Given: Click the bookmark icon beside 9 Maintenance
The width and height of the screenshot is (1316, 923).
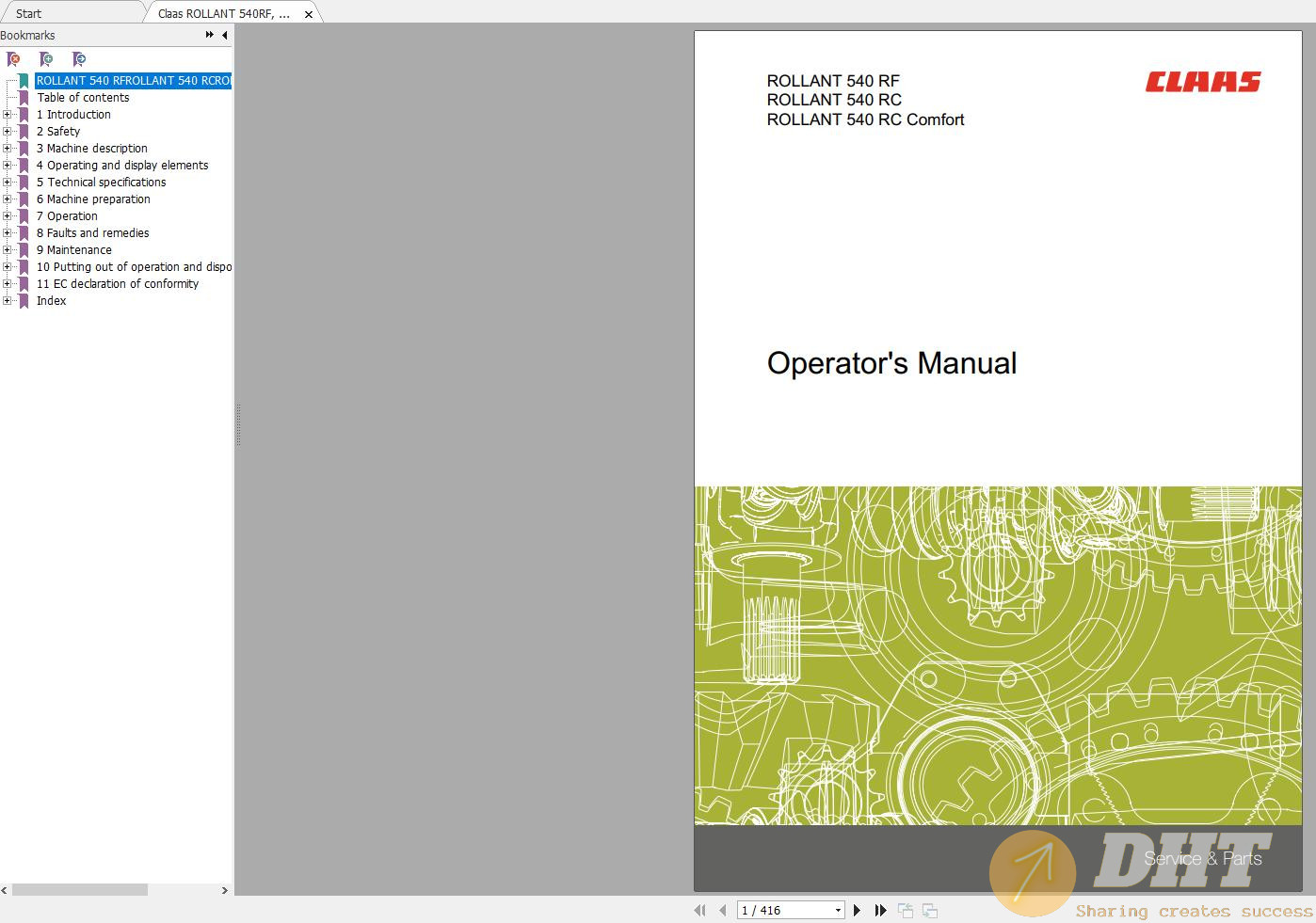Looking at the screenshot, I should [24, 250].
